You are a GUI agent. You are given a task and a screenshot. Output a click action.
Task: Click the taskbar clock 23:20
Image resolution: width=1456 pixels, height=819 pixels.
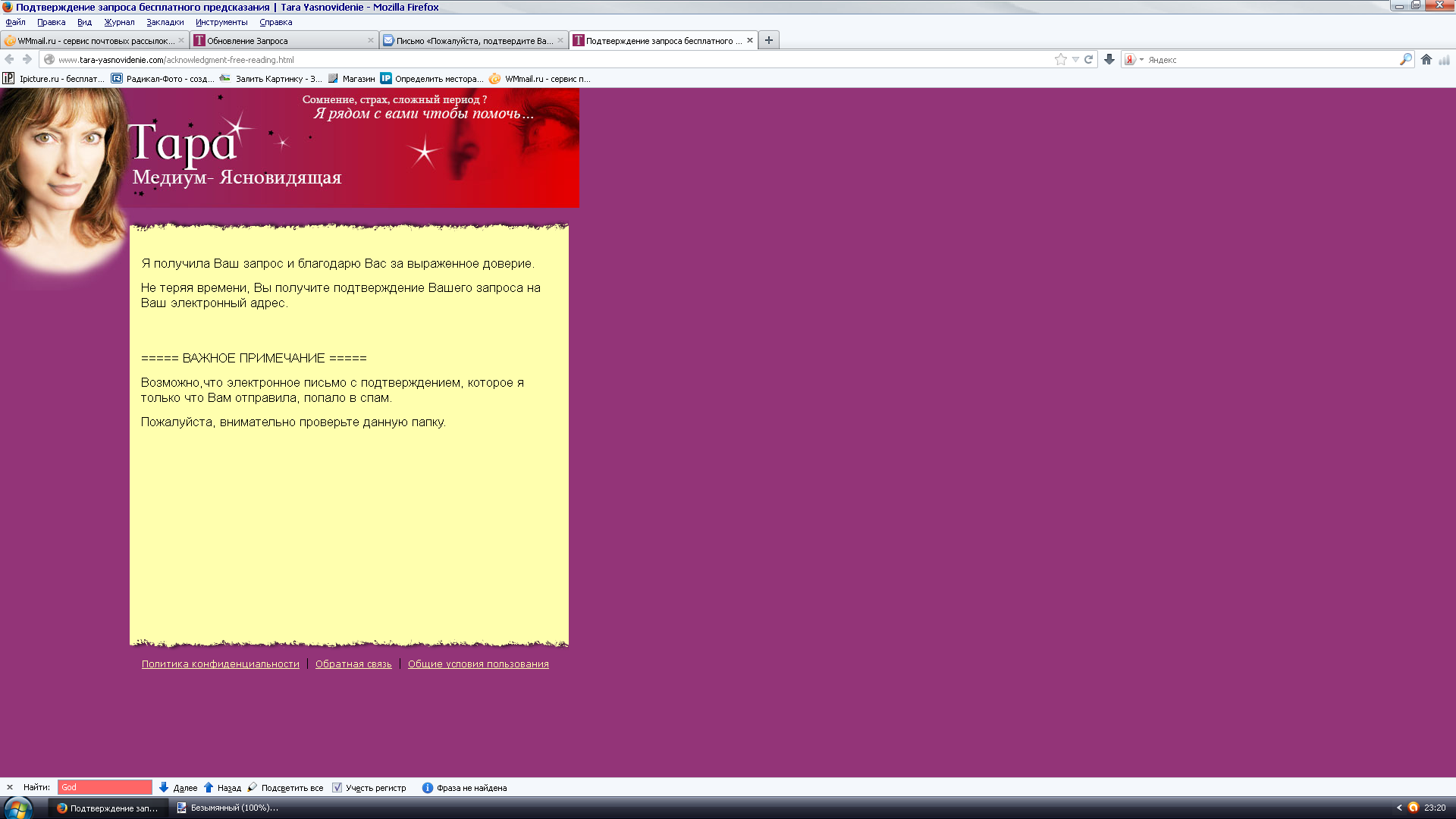coord(1435,808)
